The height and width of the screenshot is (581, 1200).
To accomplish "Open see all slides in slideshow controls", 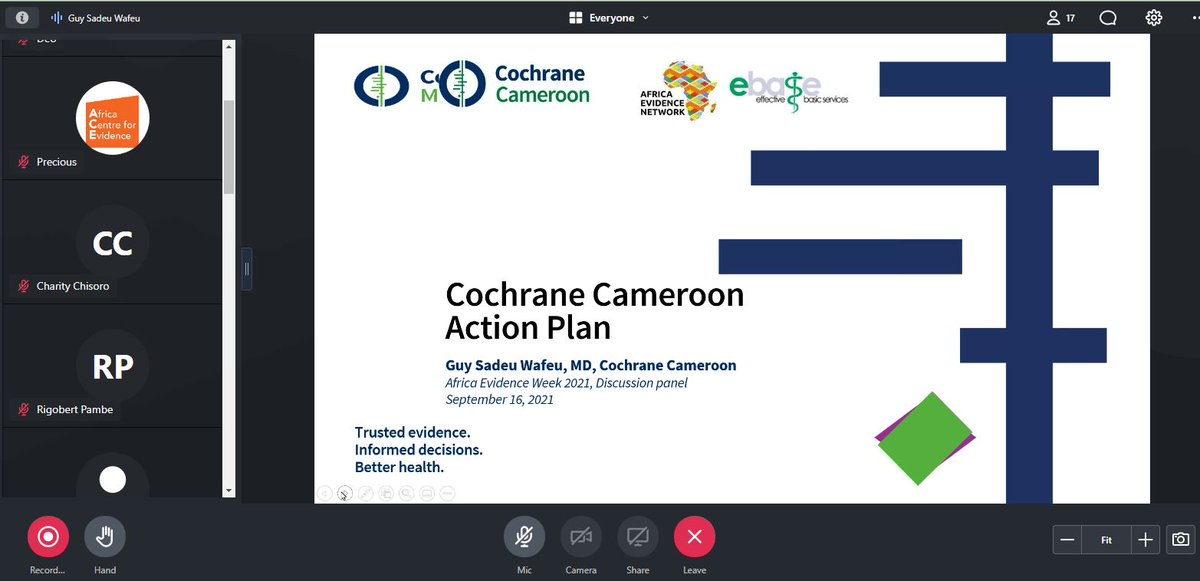I will (x=386, y=493).
